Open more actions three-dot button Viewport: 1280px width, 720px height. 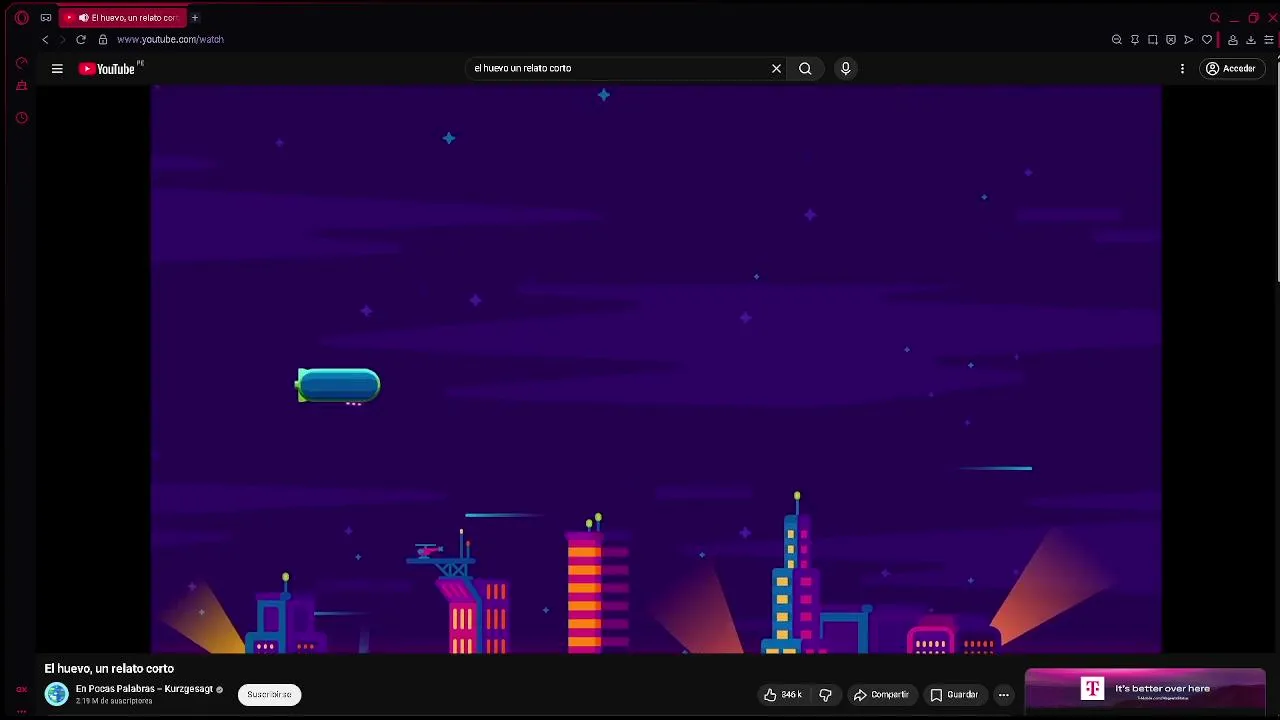pos(1003,694)
